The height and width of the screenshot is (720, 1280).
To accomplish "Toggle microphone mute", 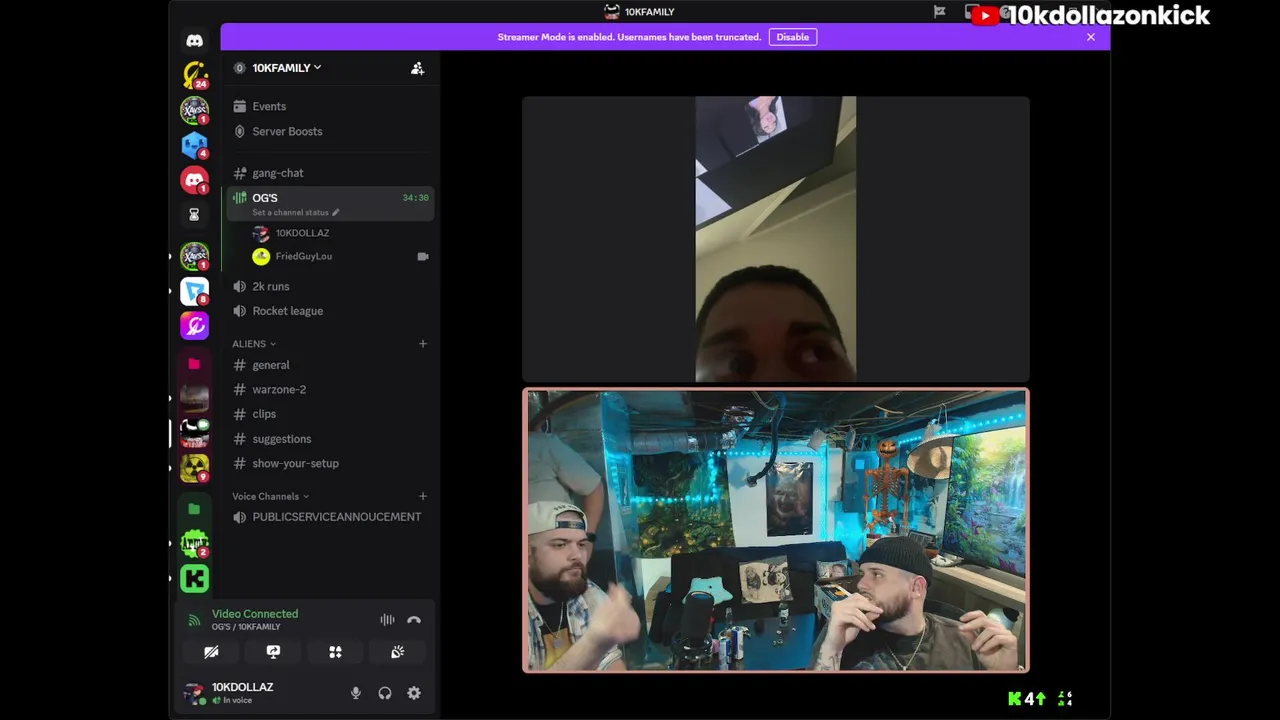I will click(x=355, y=693).
